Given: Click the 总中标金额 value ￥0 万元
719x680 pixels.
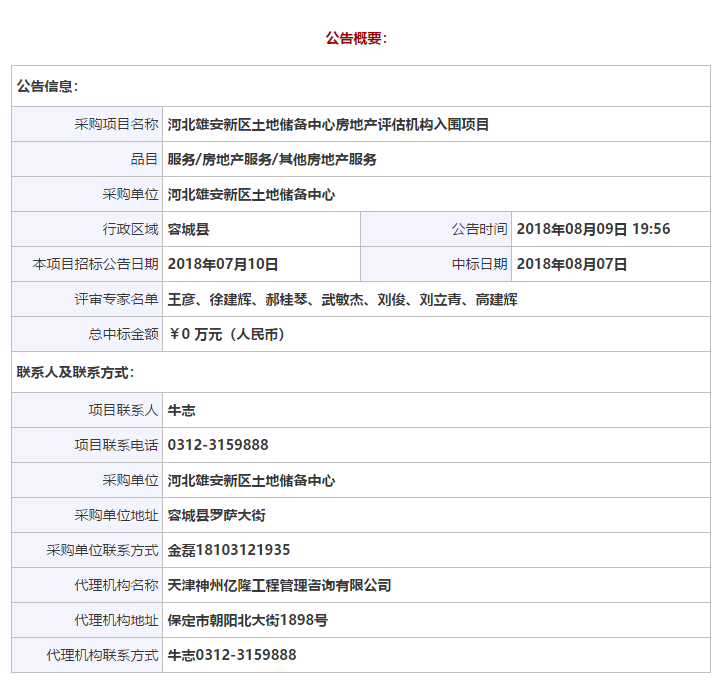Looking at the screenshot, I should point(227,334).
